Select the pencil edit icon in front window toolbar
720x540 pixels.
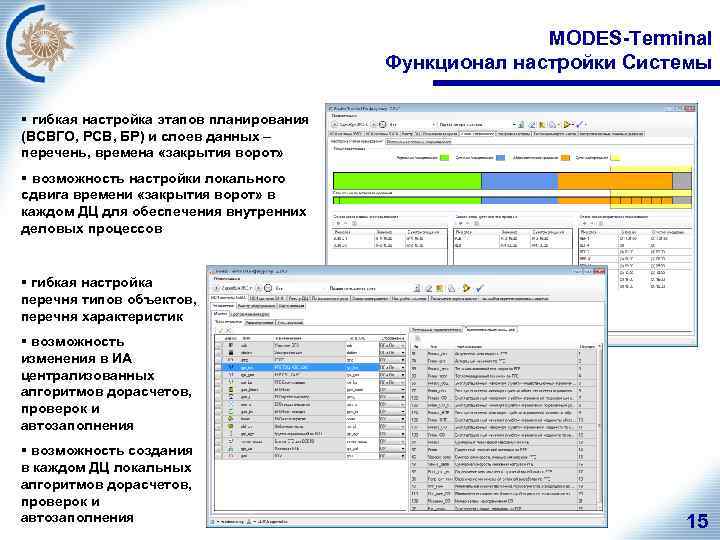pyautogui.click(x=428, y=288)
